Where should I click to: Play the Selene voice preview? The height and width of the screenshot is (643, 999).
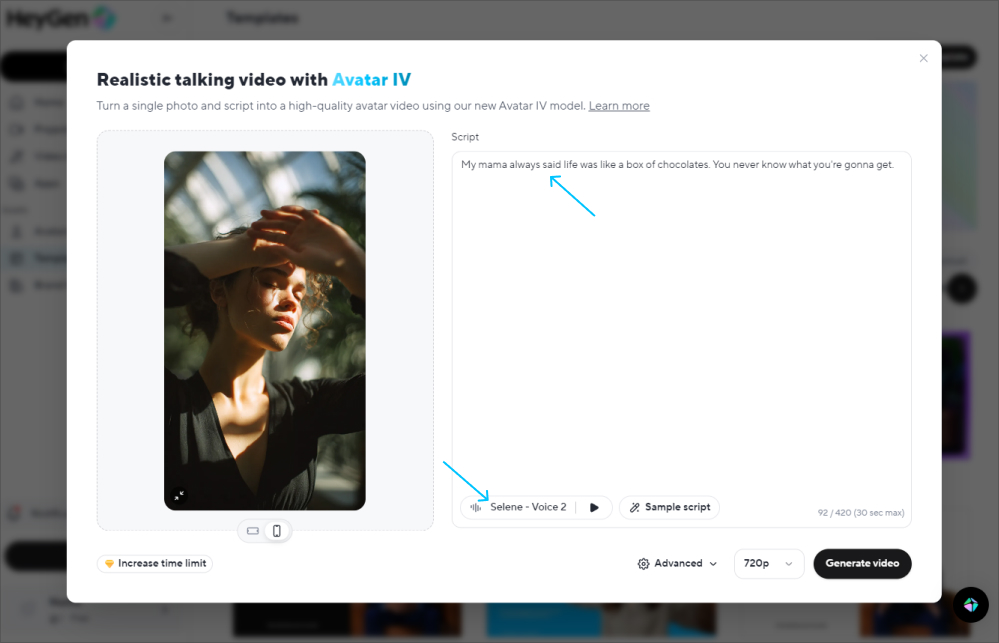[x=594, y=508]
